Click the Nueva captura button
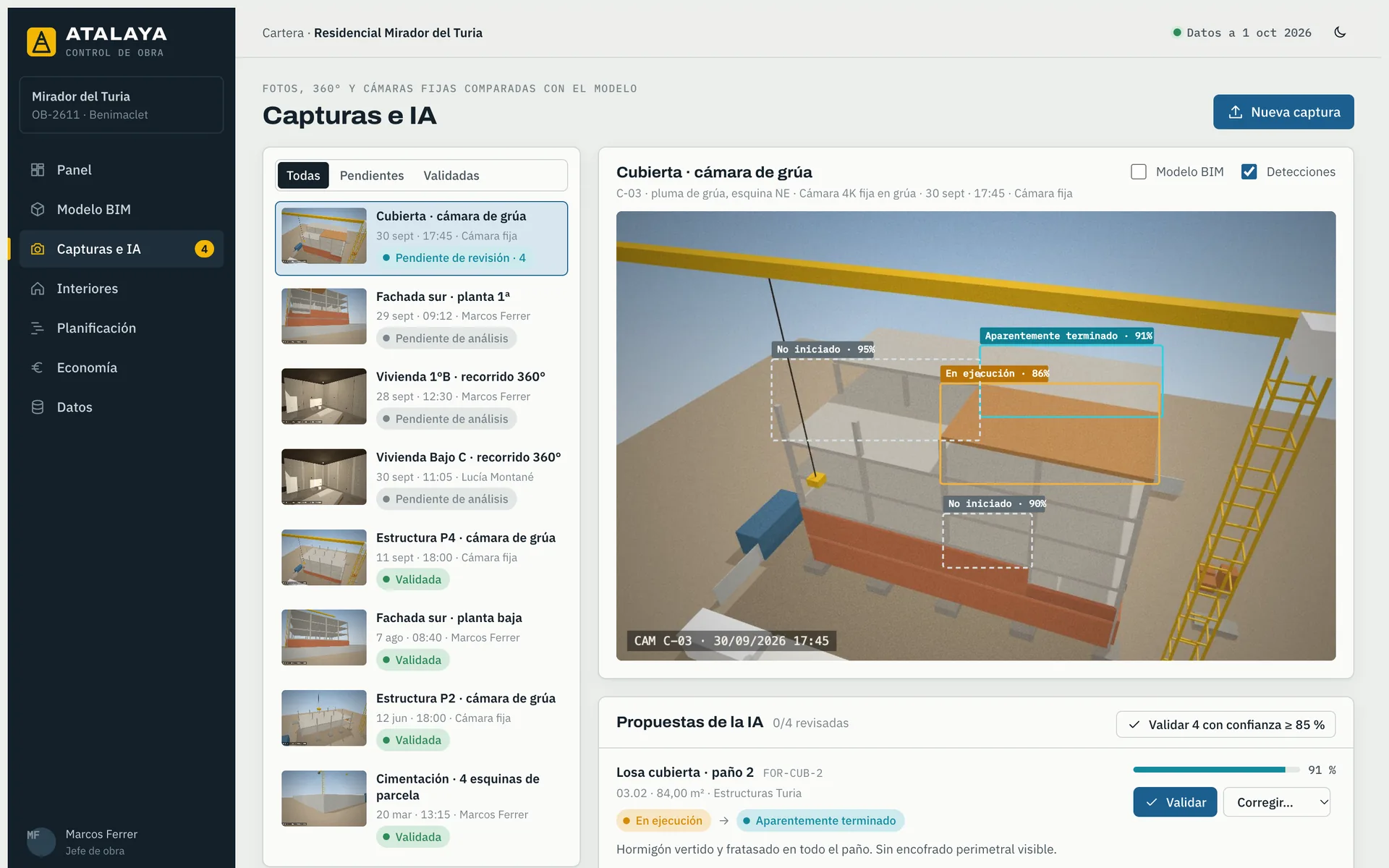Viewport: 1389px width, 868px height. click(x=1283, y=112)
